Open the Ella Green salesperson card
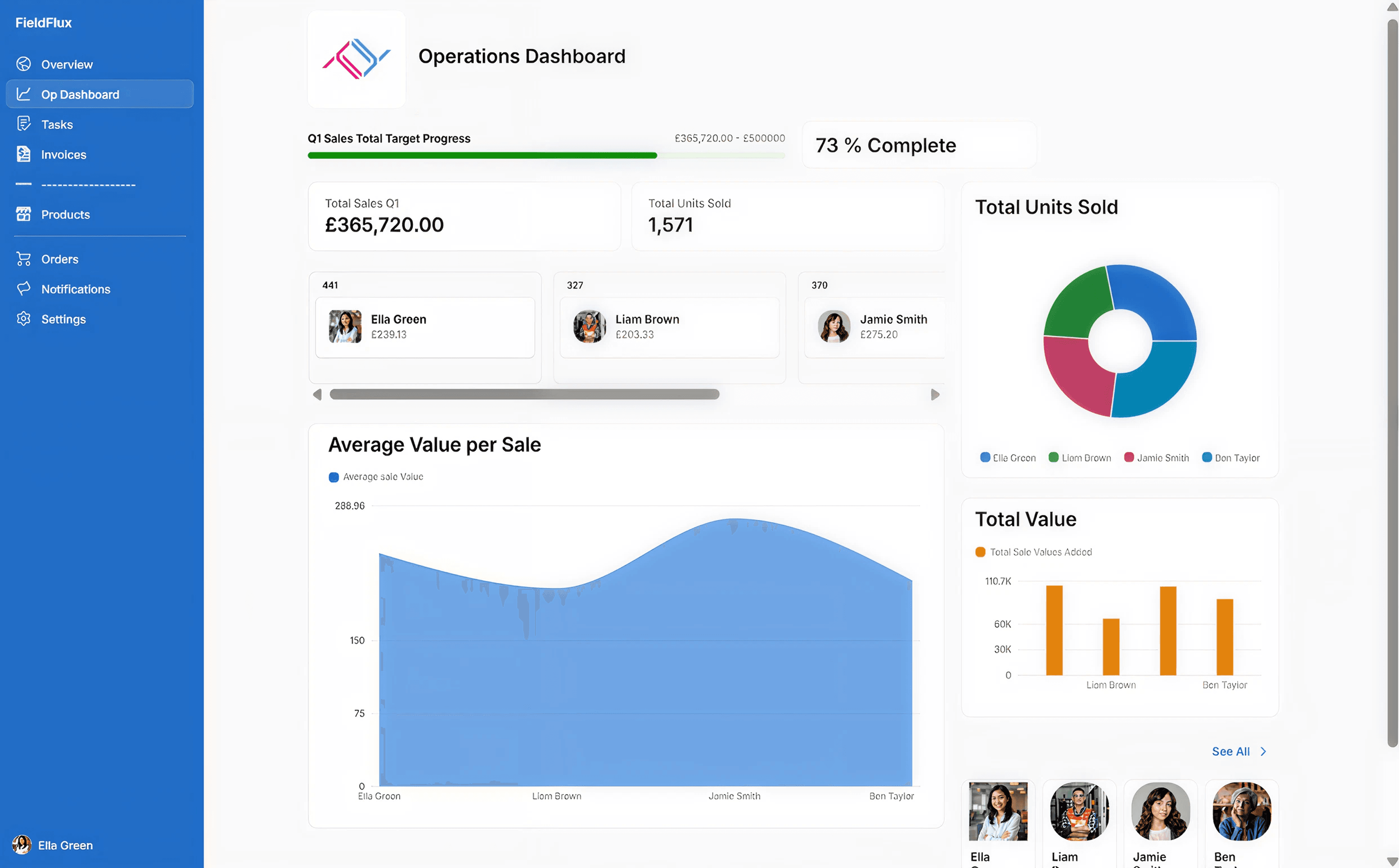This screenshot has height=868, width=1399. pos(424,327)
